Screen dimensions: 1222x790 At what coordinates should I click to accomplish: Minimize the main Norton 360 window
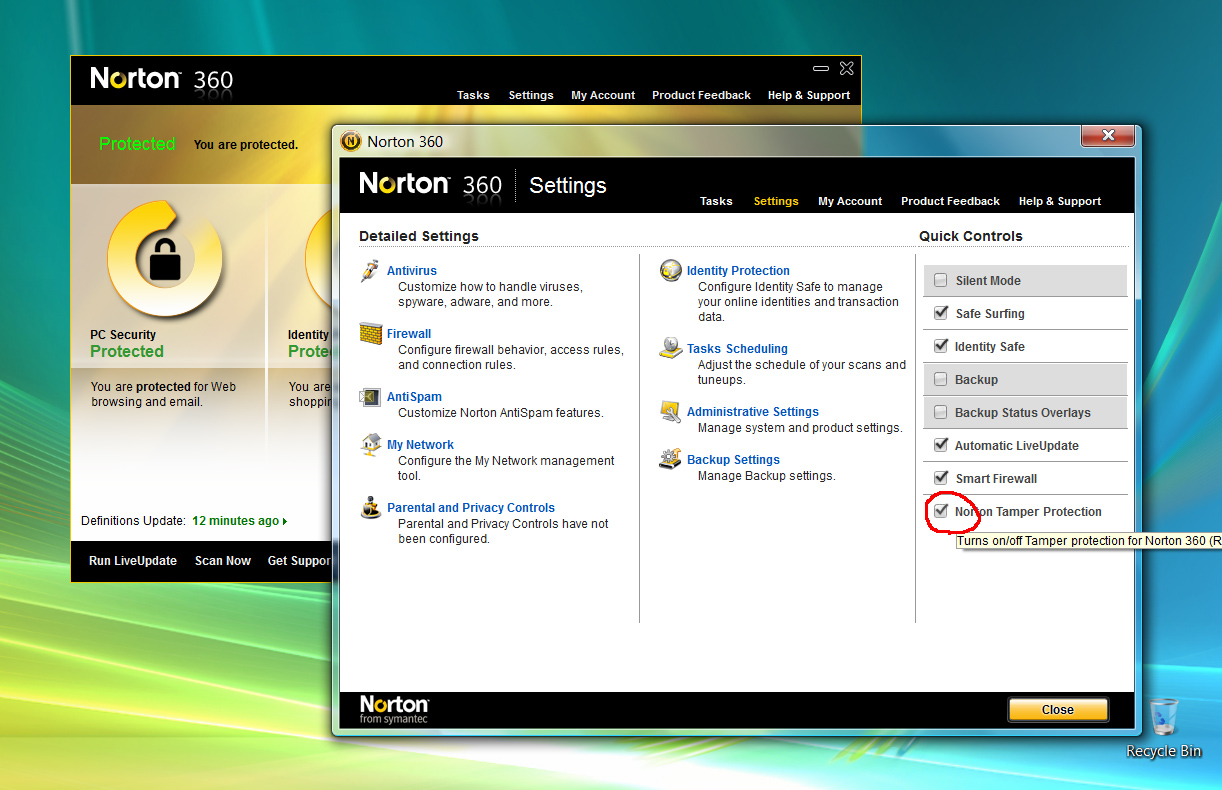[x=821, y=68]
